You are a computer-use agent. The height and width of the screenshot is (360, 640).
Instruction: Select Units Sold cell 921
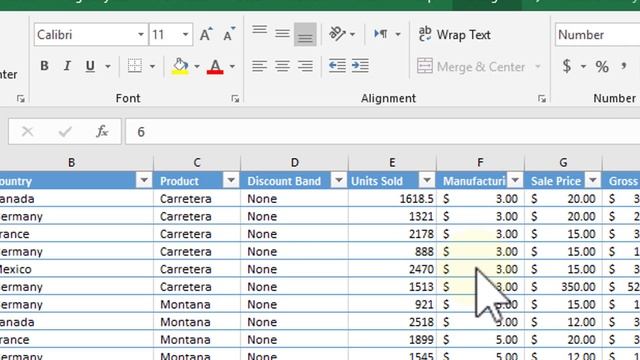tap(392, 304)
